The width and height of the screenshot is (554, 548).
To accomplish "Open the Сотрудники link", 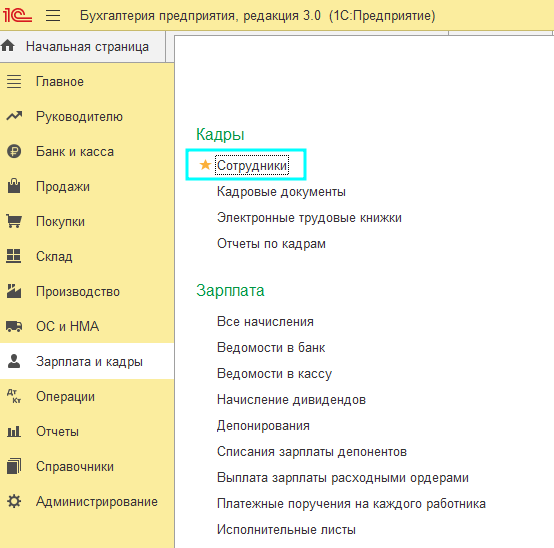I will (252, 165).
